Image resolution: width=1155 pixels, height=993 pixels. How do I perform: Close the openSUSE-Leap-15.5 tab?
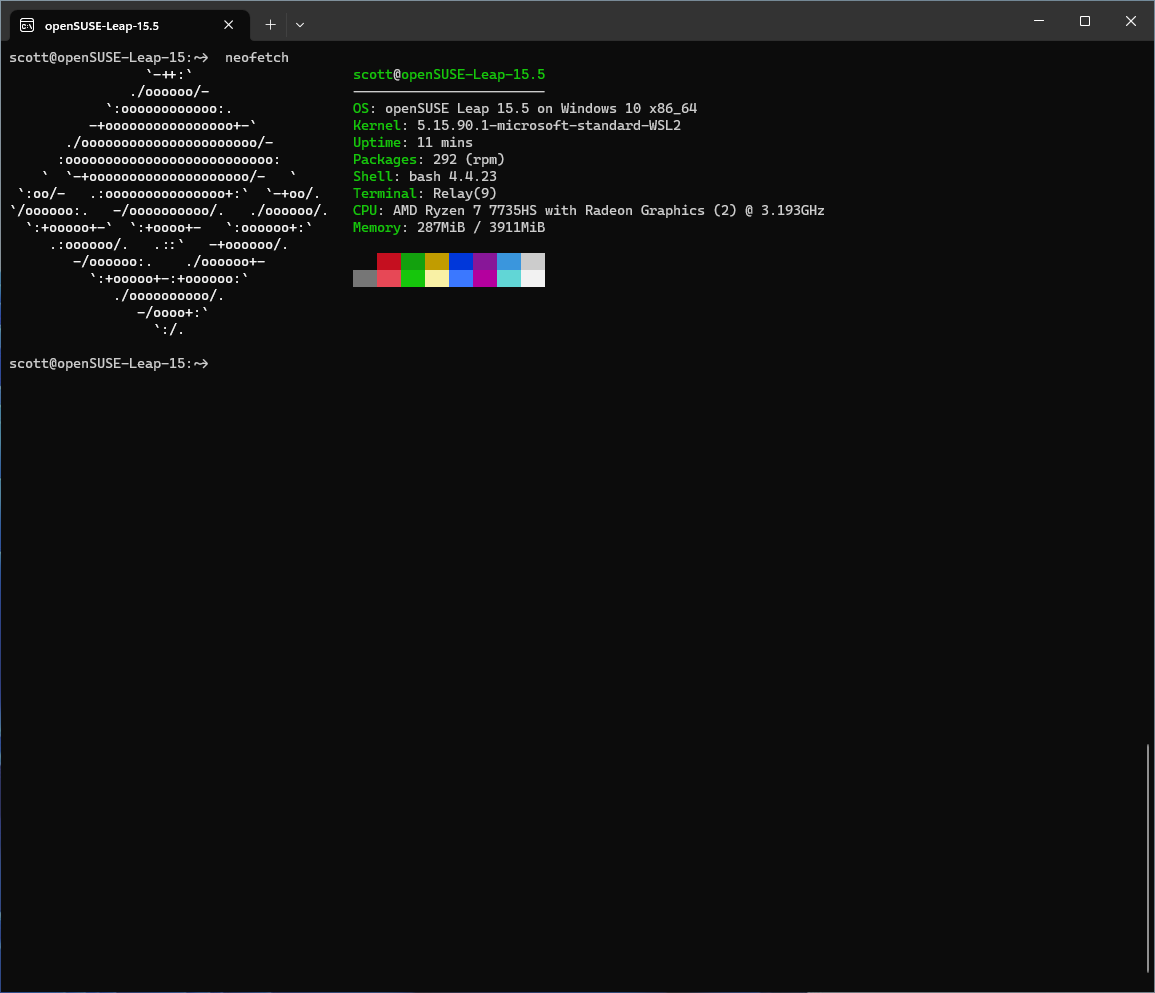point(228,25)
